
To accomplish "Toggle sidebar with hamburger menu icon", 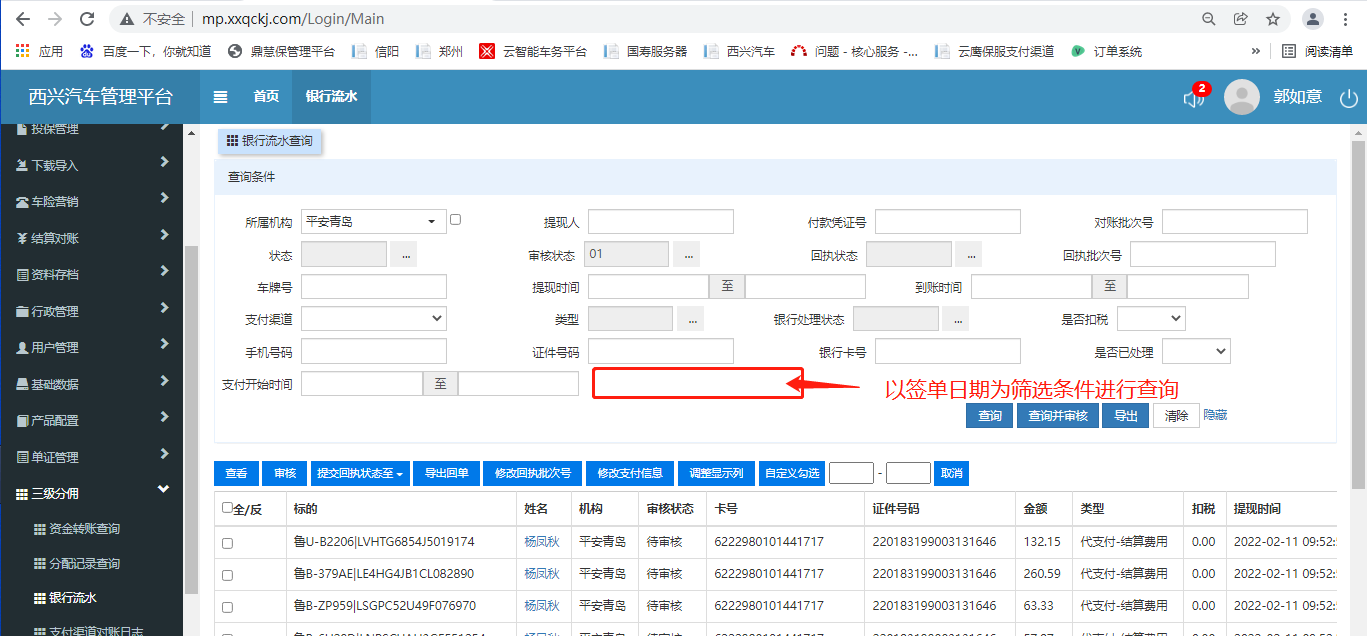I will 221,97.
